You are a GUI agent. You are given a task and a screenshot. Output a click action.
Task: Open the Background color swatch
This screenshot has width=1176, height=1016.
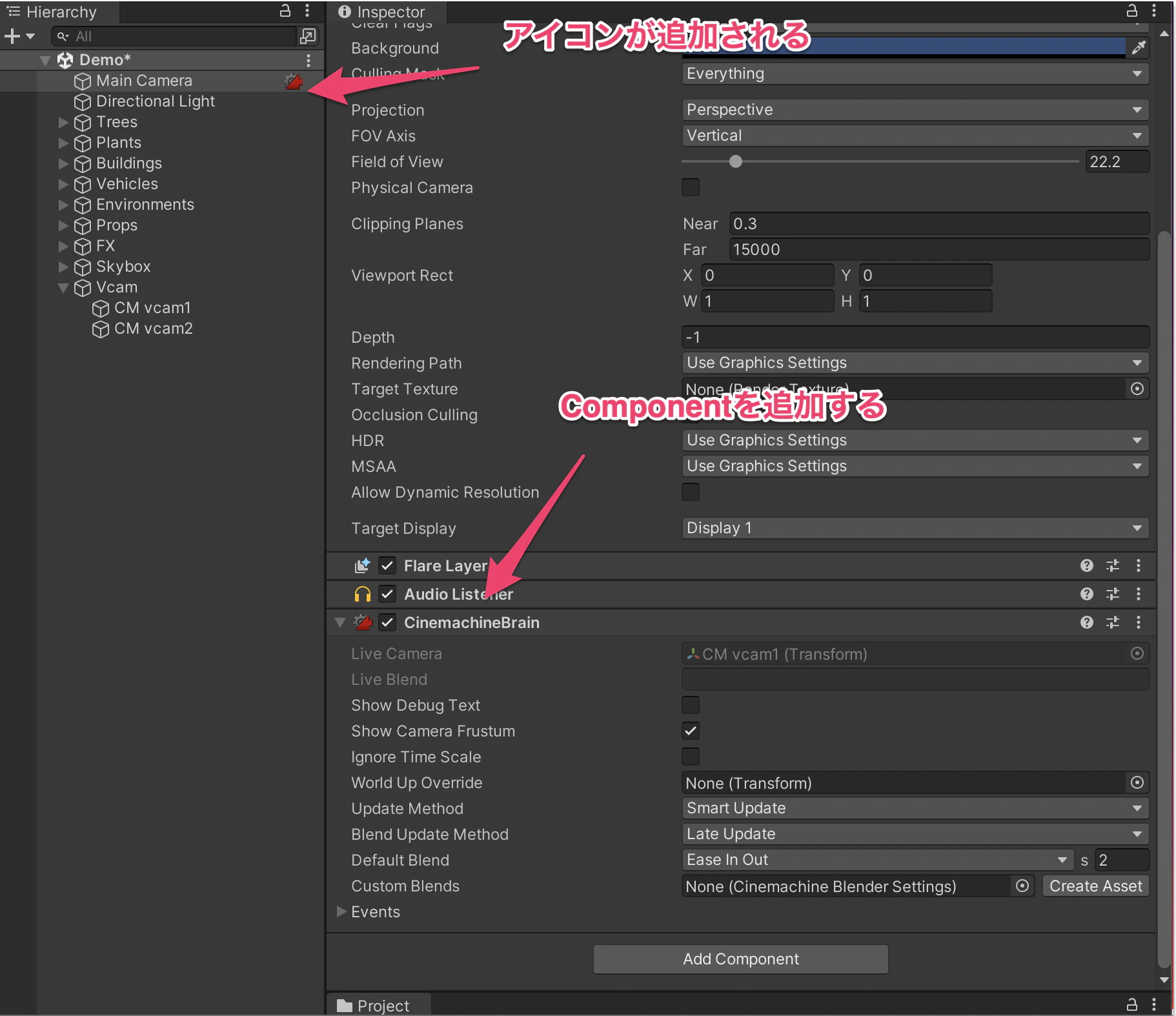click(x=904, y=47)
